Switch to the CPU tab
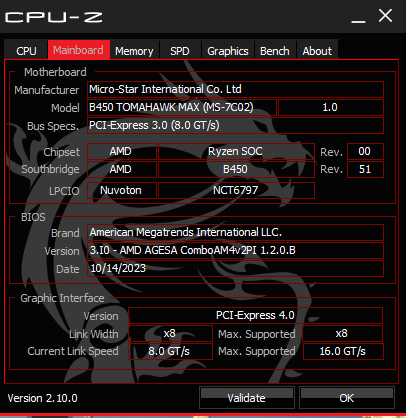This screenshot has height=418, width=406. pos(26,51)
